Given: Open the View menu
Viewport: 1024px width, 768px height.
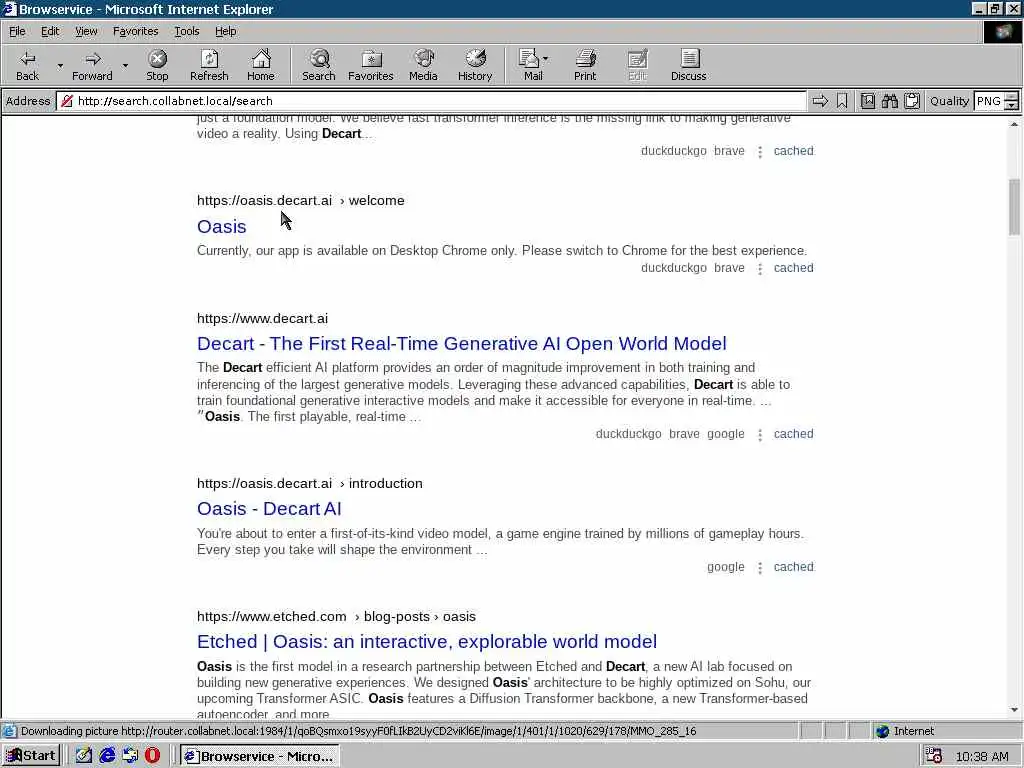Looking at the screenshot, I should (86, 31).
